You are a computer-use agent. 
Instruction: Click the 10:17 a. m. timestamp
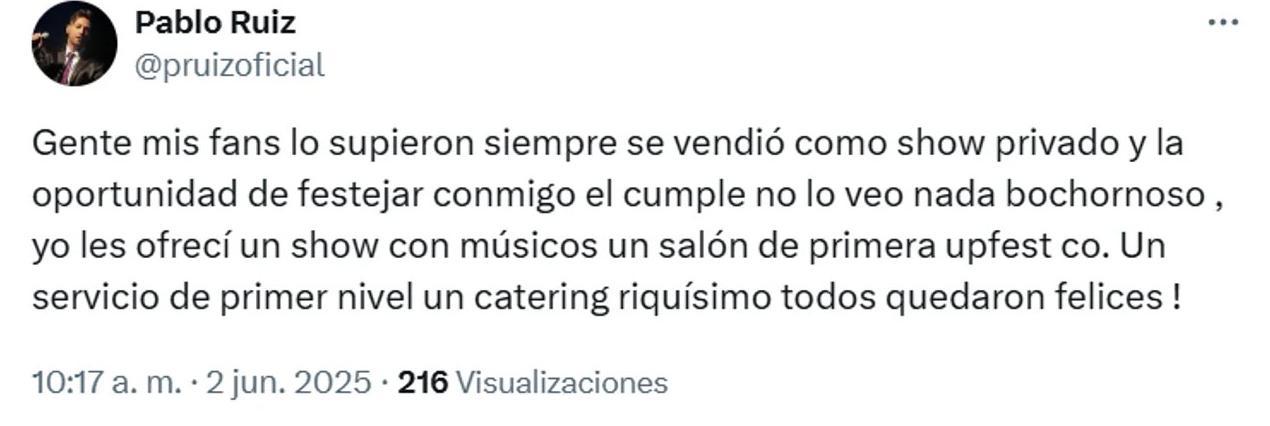[x=107, y=382]
